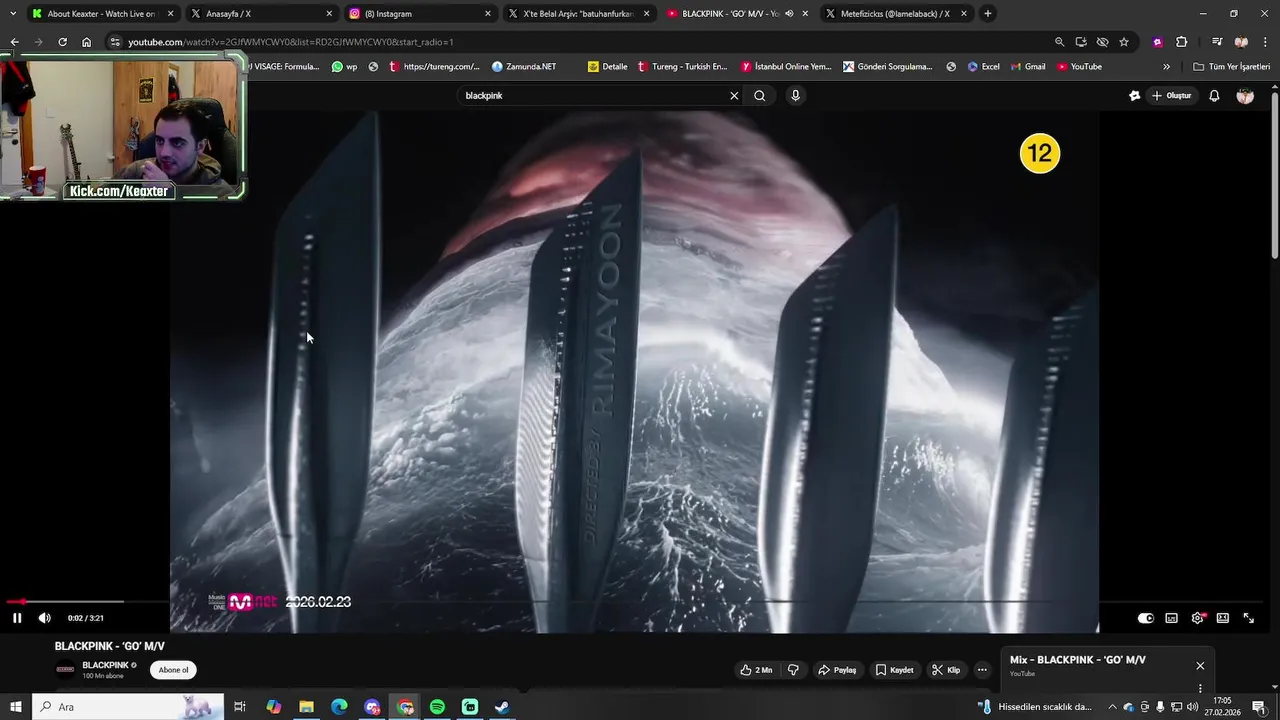Bookmark this page with star

[x=1124, y=42]
